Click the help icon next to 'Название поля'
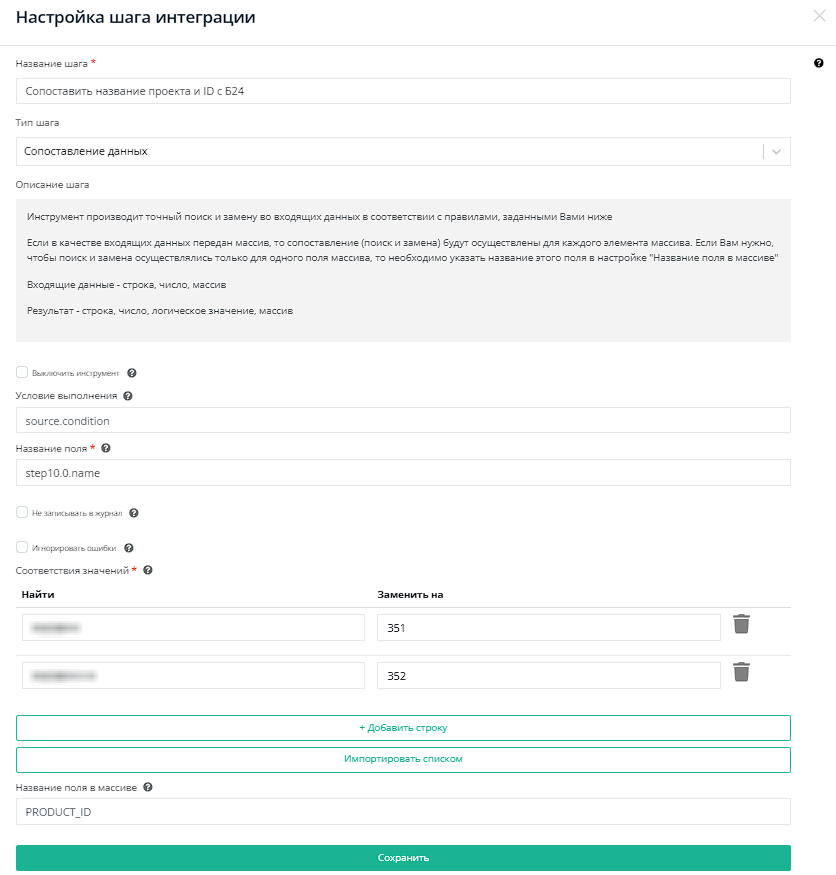The height and width of the screenshot is (875, 836). point(106,449)
